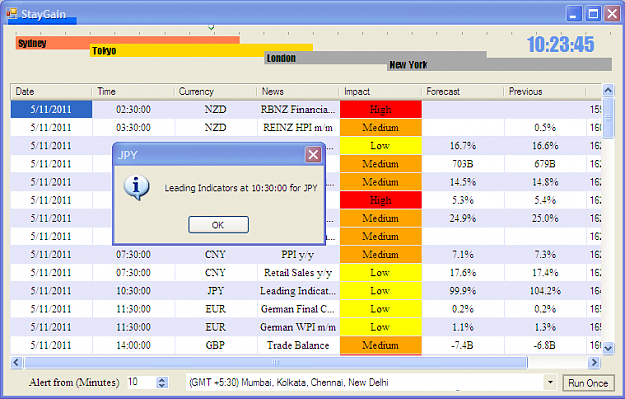Click the RBNZ Financia... news cell
625x399 pixels.
[x=298, y=109]
